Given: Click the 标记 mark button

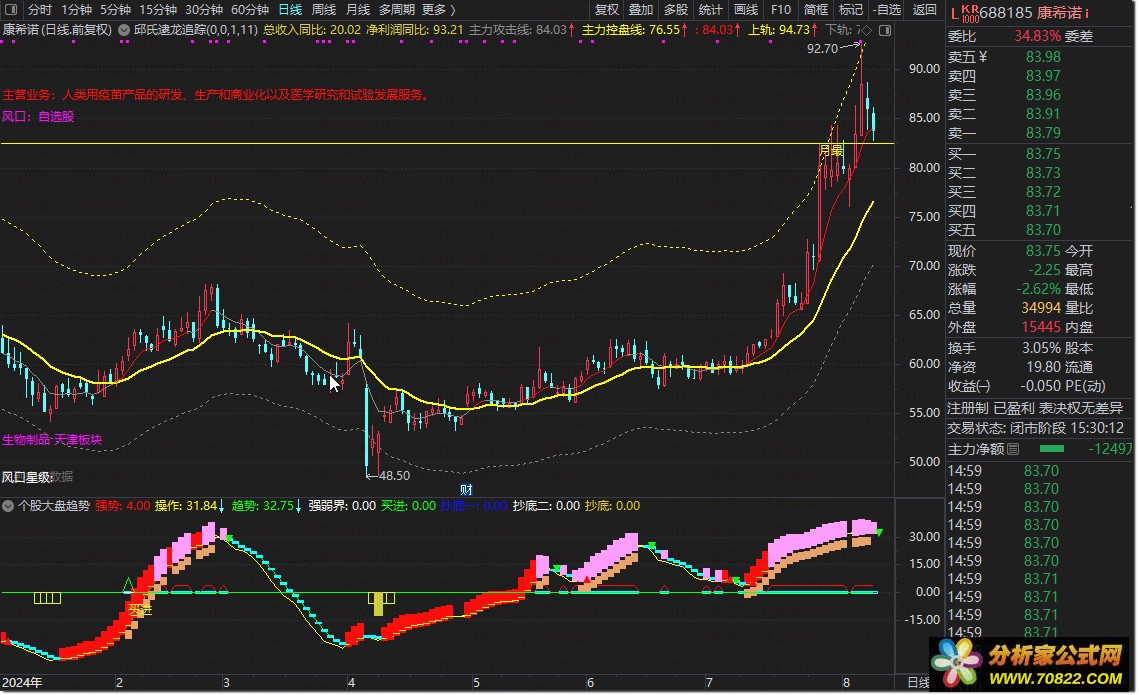Looking at the screenshot, I should click(851, 9).
